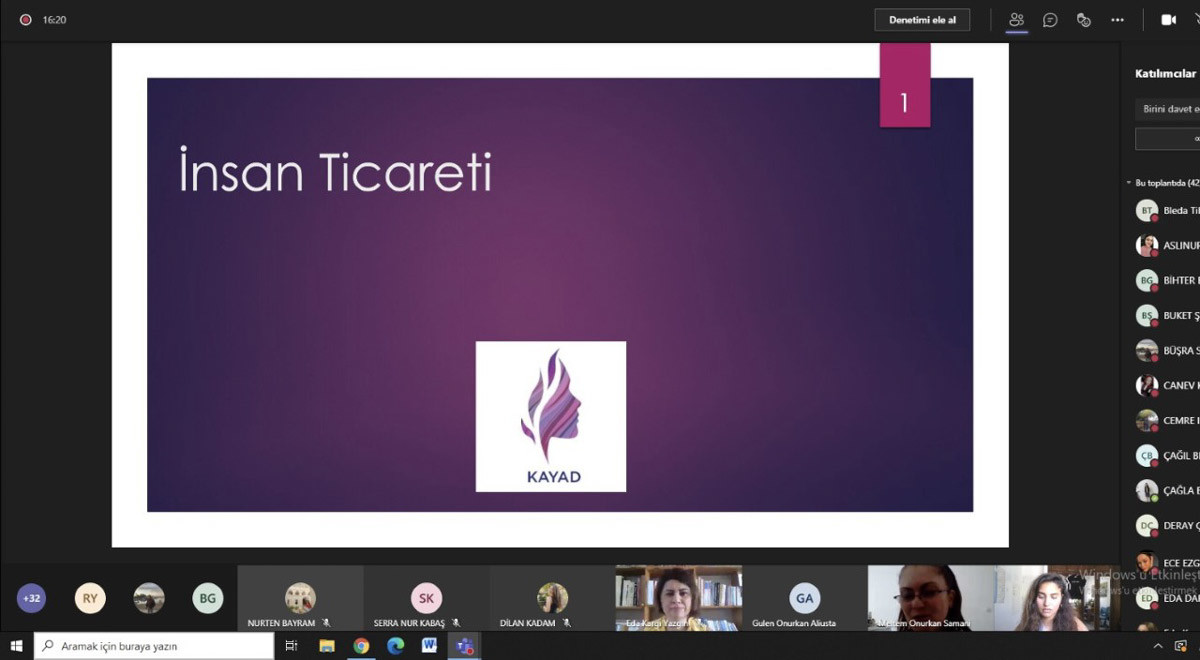
Task: Open File Explorer from the taskbar
Action: click(327, 646)
